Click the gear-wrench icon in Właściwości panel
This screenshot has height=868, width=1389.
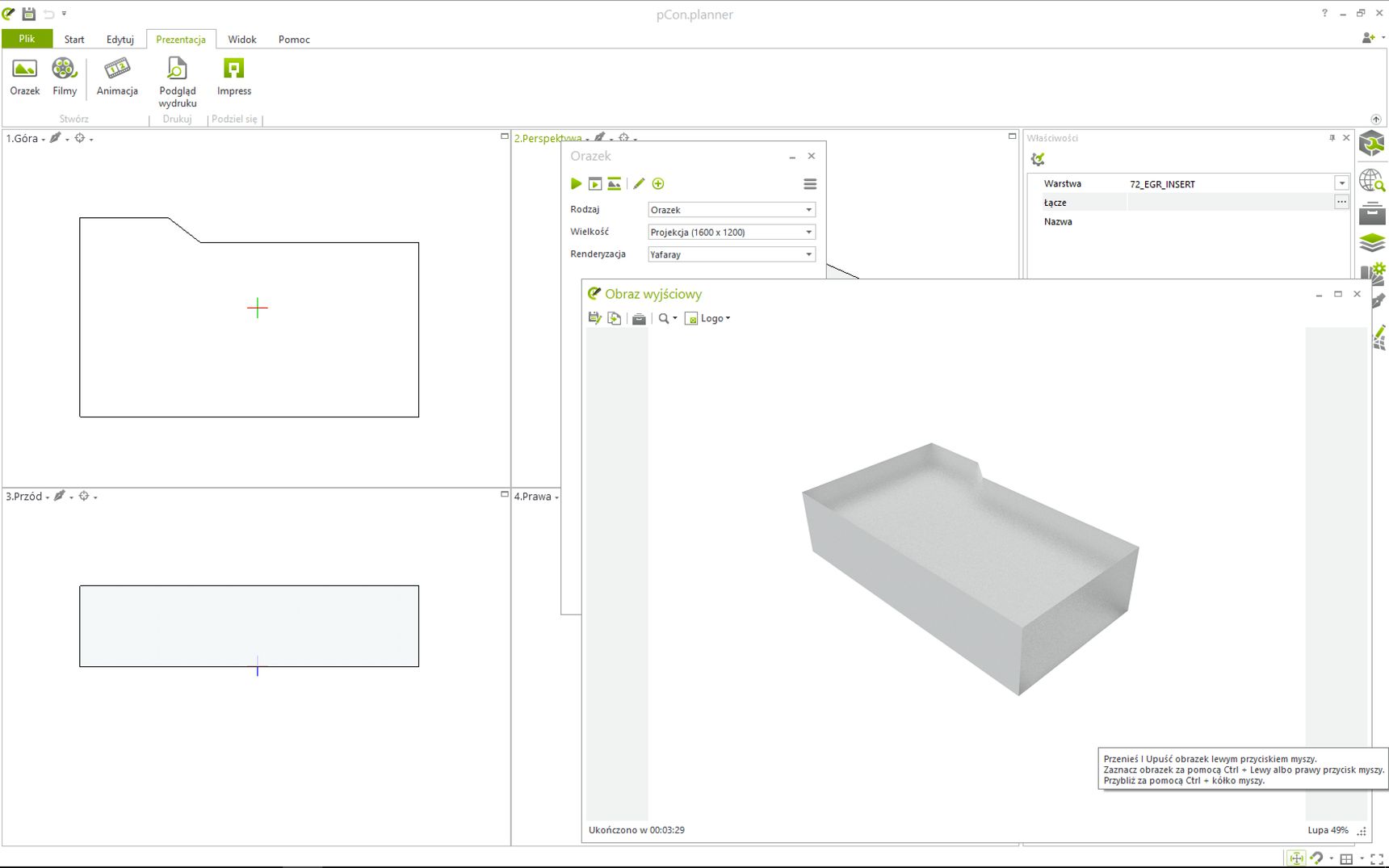pos(1039,159)
